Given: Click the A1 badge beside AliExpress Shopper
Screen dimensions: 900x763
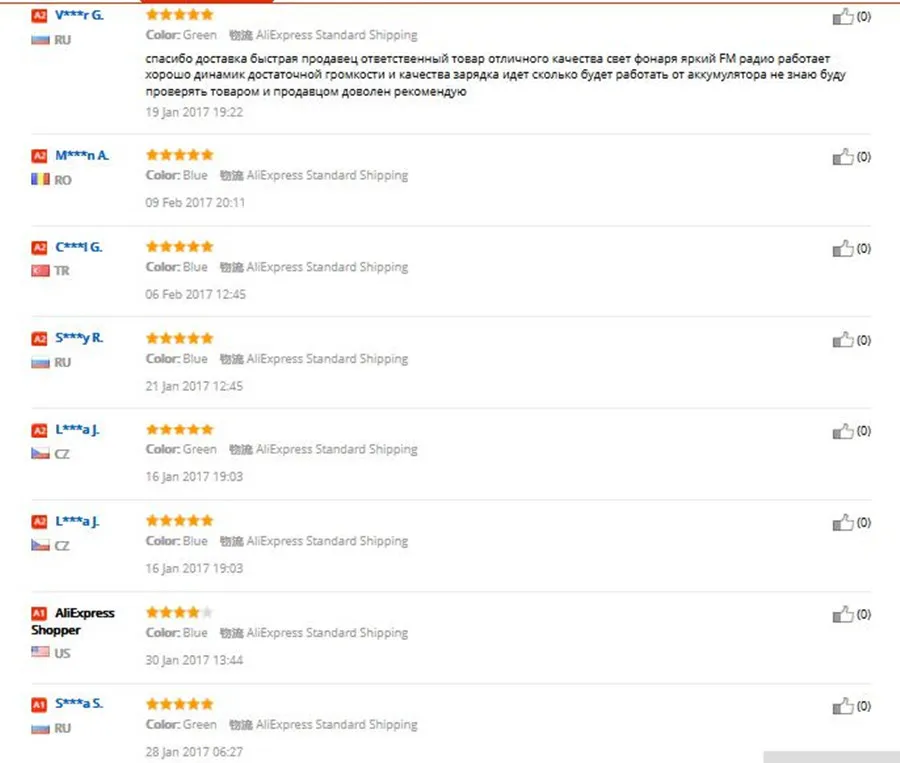Looking at the screenshot, I should point(39,613).
